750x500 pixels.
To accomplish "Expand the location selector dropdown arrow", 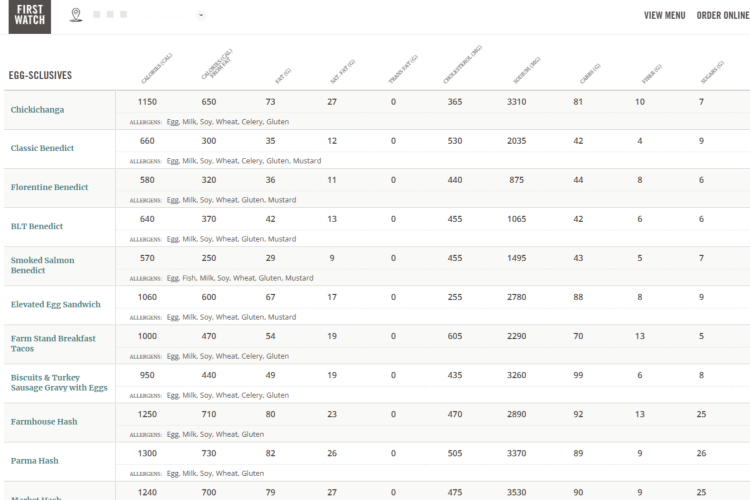I will [x=201, y=15].
